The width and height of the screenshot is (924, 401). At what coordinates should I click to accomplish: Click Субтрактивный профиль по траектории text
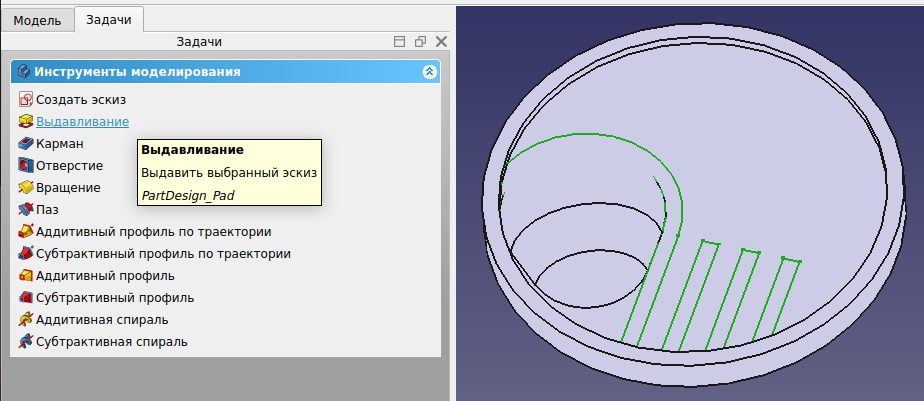163,254
